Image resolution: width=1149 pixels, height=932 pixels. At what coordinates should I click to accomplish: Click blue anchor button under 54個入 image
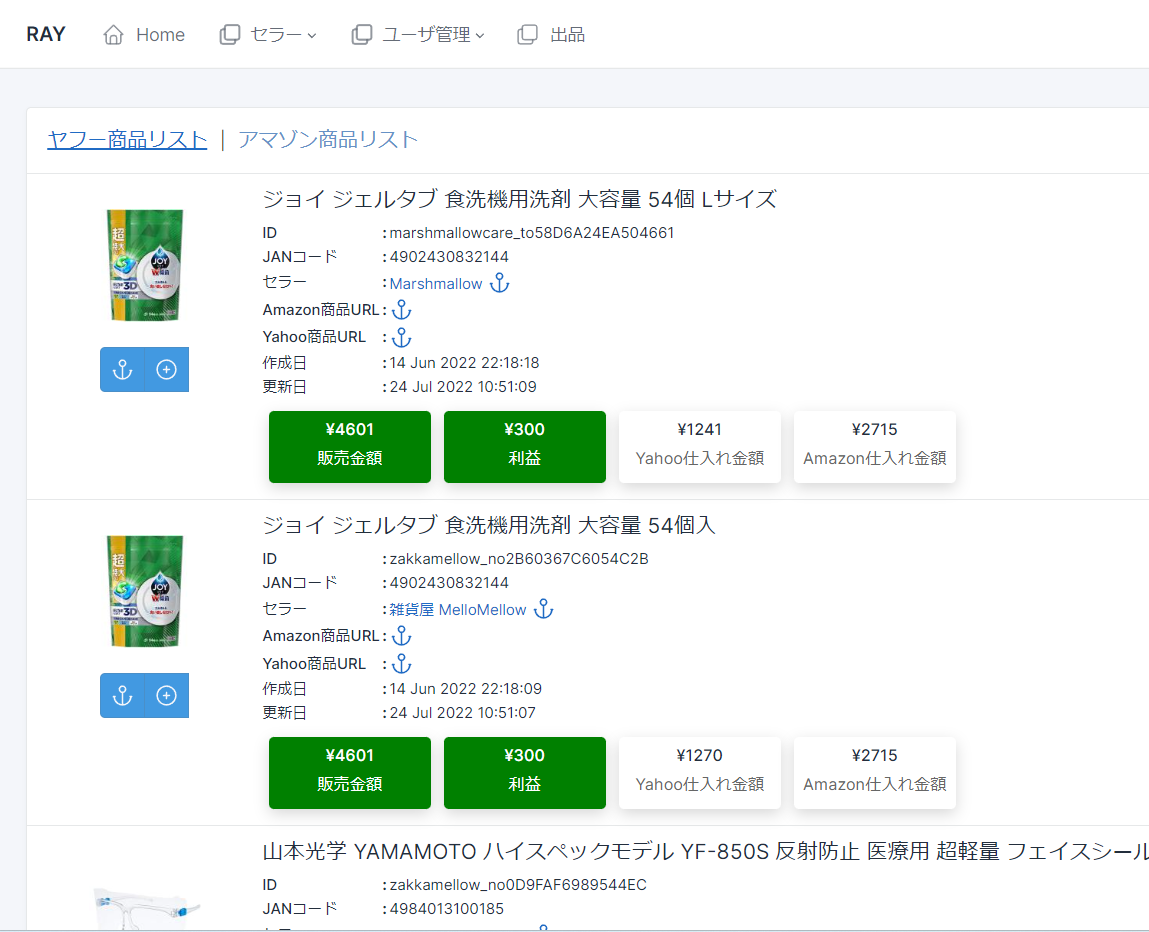[122, 695]
